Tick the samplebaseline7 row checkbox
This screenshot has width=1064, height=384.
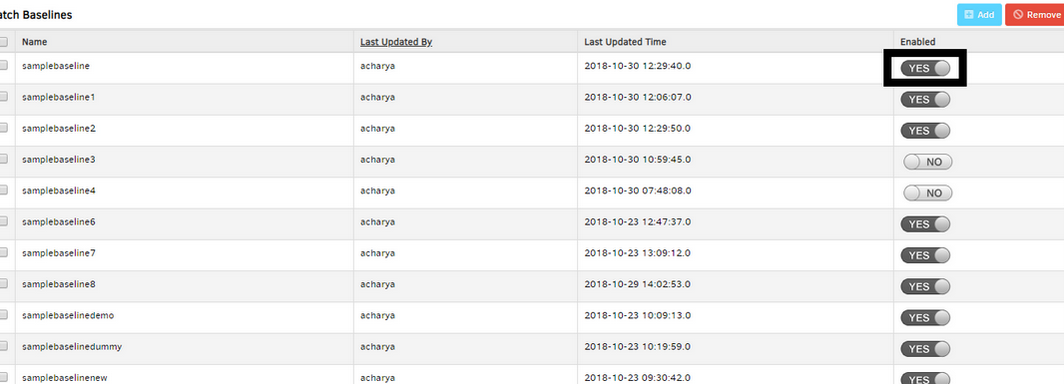[3, 252]
